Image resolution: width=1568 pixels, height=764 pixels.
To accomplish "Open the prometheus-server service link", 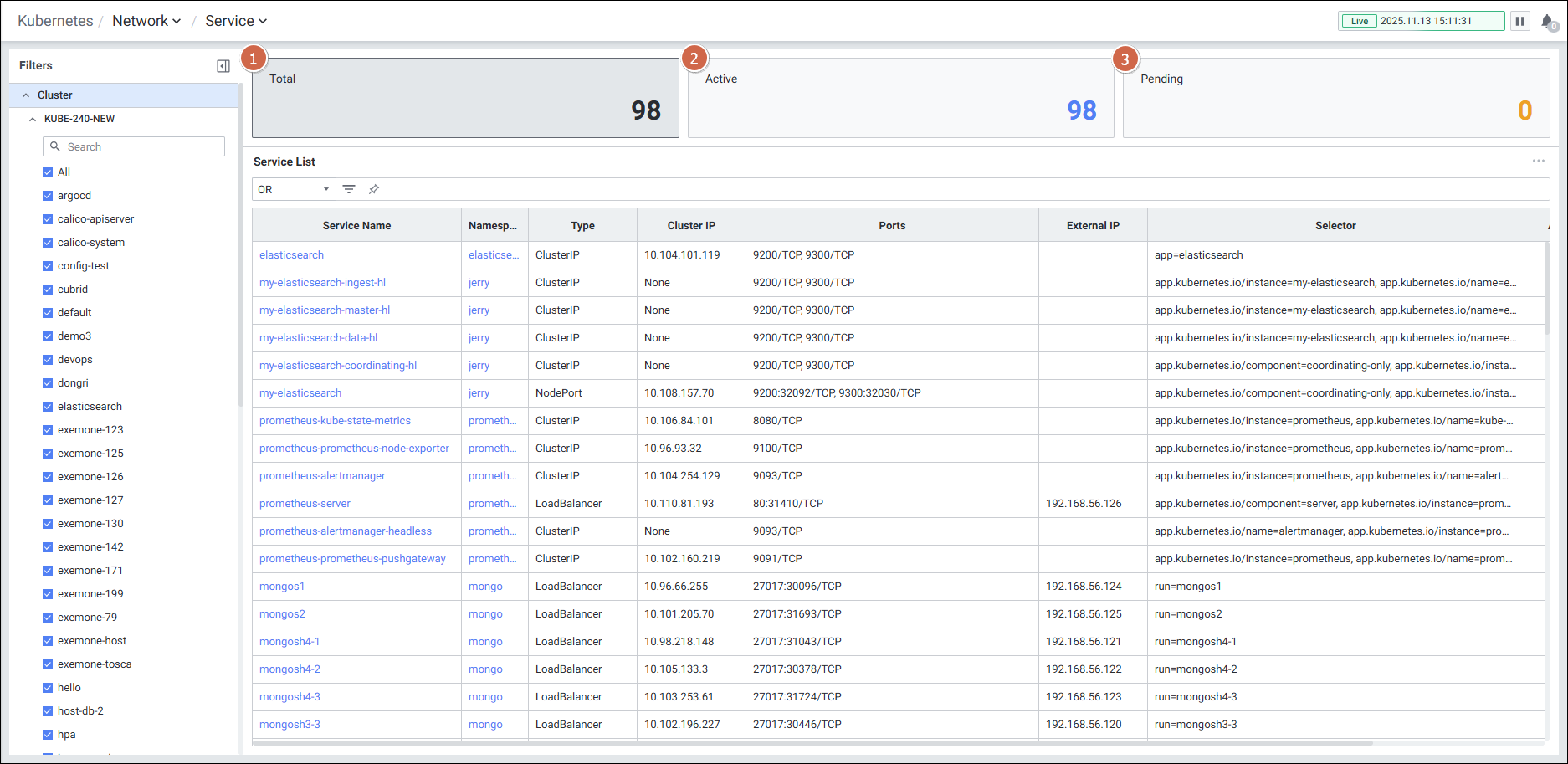I will pos(305,504).
